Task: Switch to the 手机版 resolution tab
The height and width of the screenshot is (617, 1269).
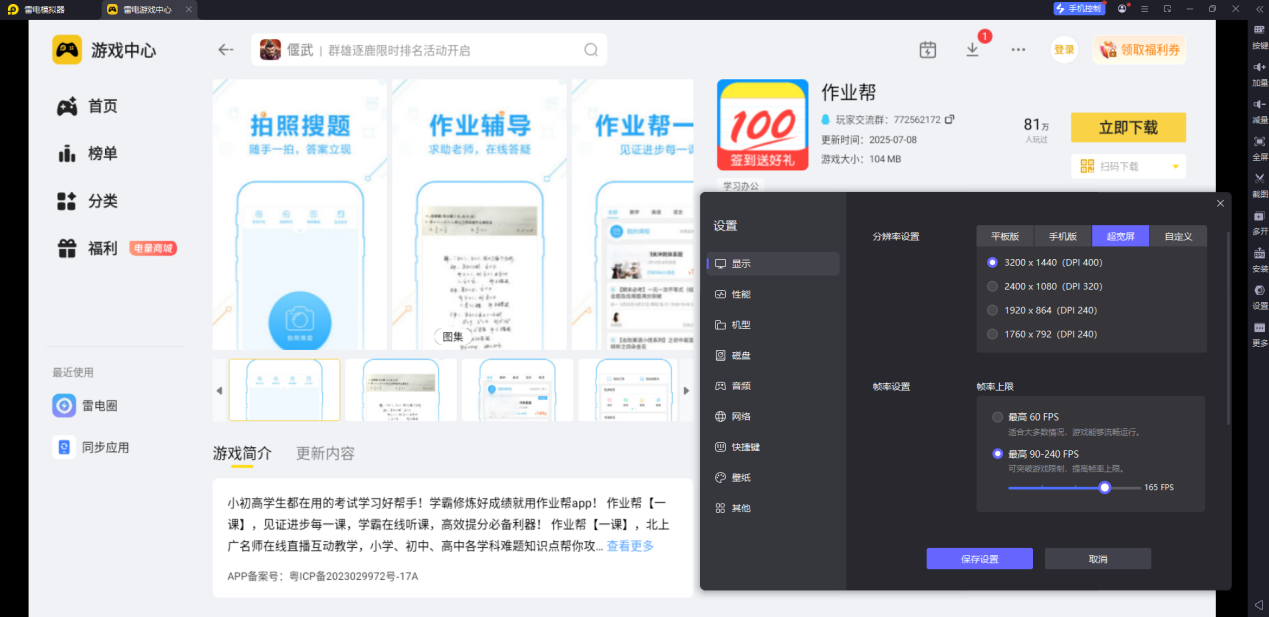Action: [x=1062, y=237]
